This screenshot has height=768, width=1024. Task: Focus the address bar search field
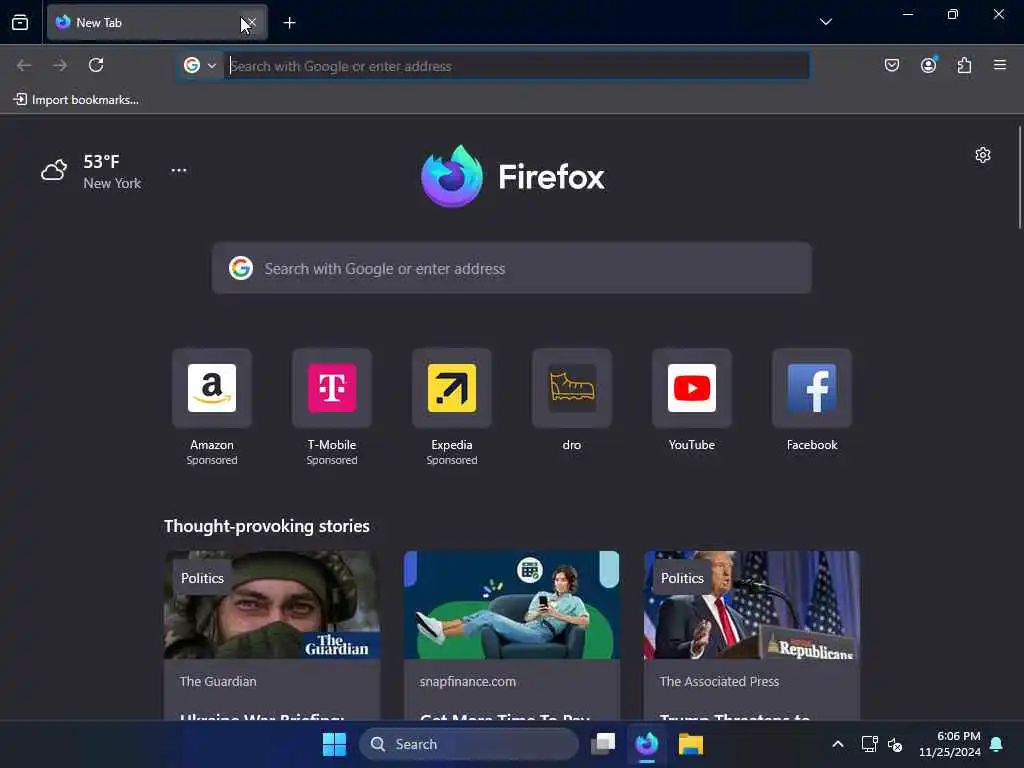(517, 66)
